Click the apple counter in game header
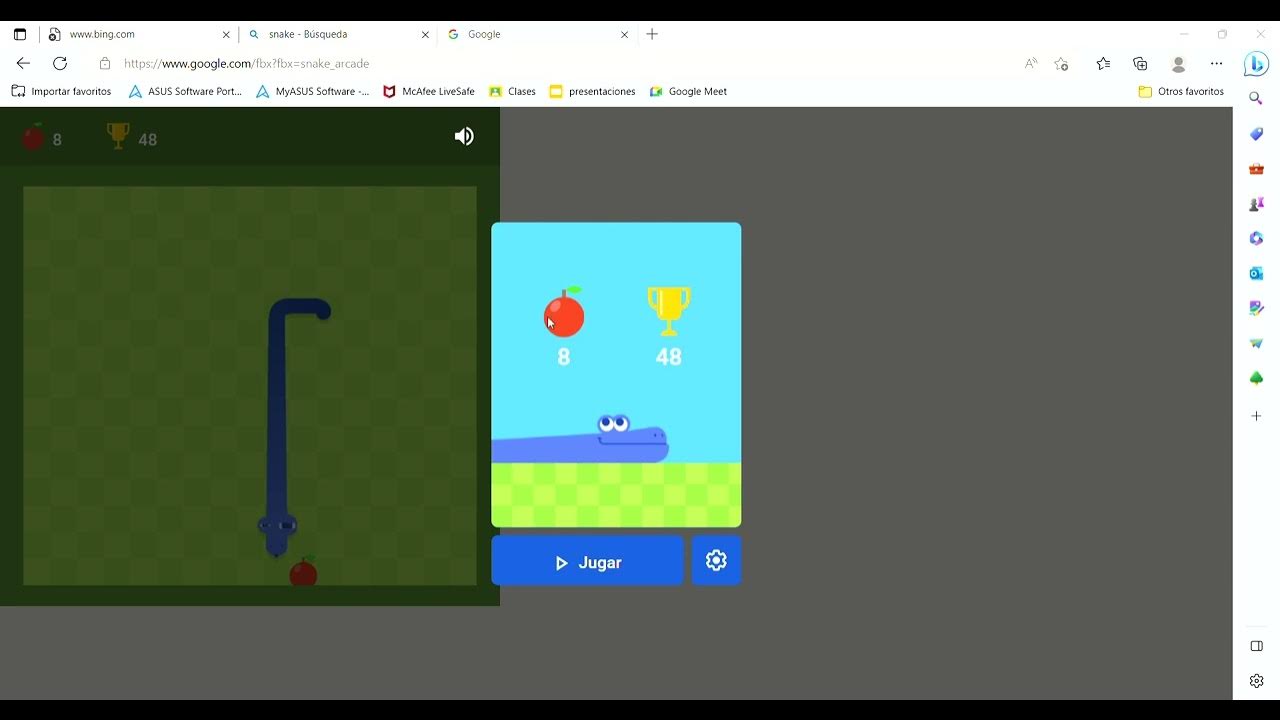Viewport: 1280px width, 720px height. (x=42, y=137)
